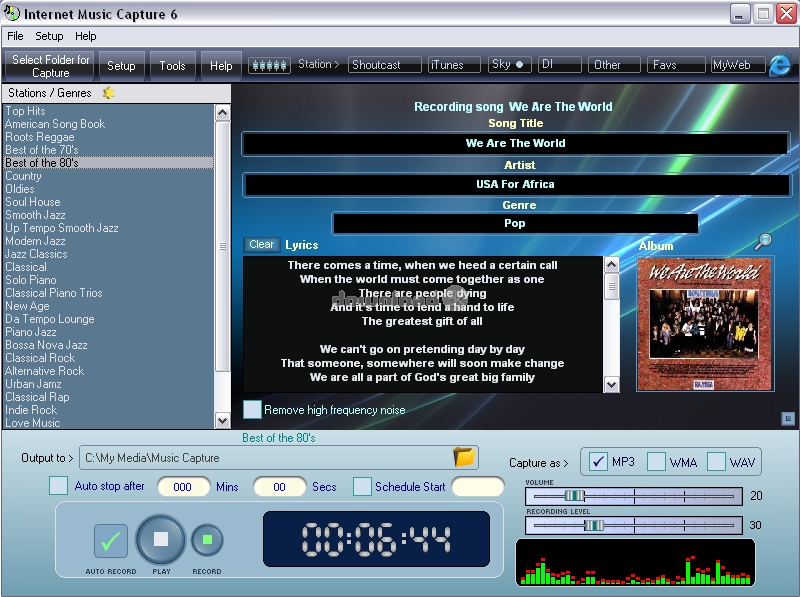
Task: Click station list scroll down arrow
Action: tap(222, 420)
